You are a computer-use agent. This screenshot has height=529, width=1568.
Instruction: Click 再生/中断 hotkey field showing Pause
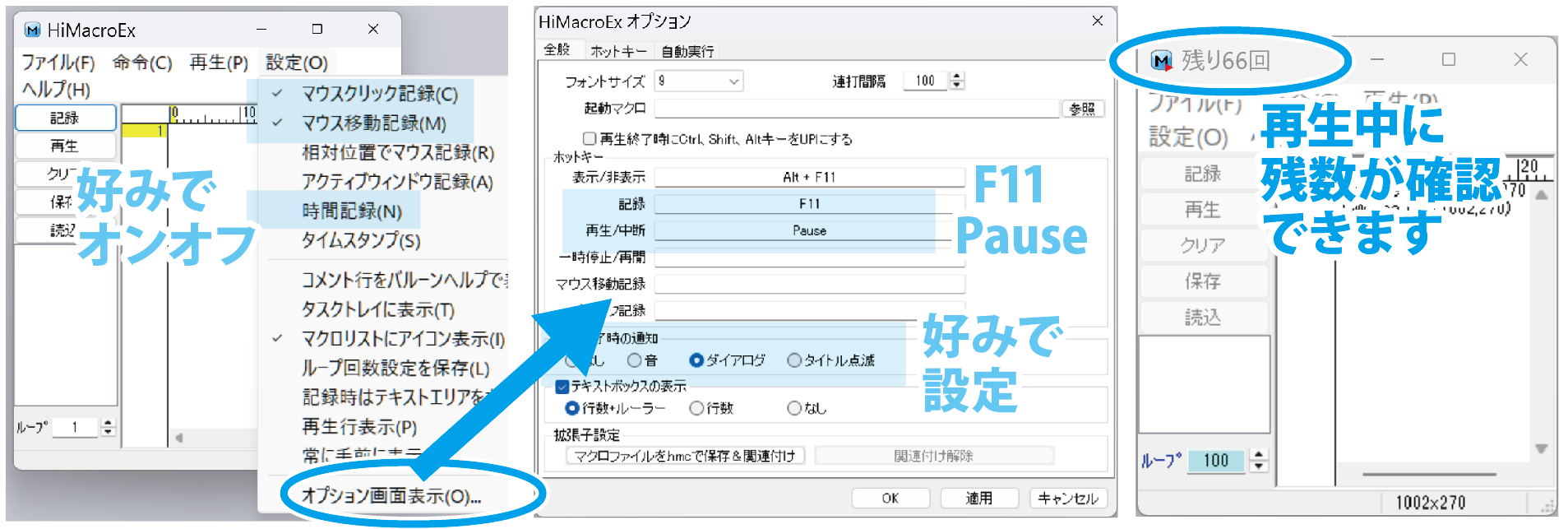[809, 230]
